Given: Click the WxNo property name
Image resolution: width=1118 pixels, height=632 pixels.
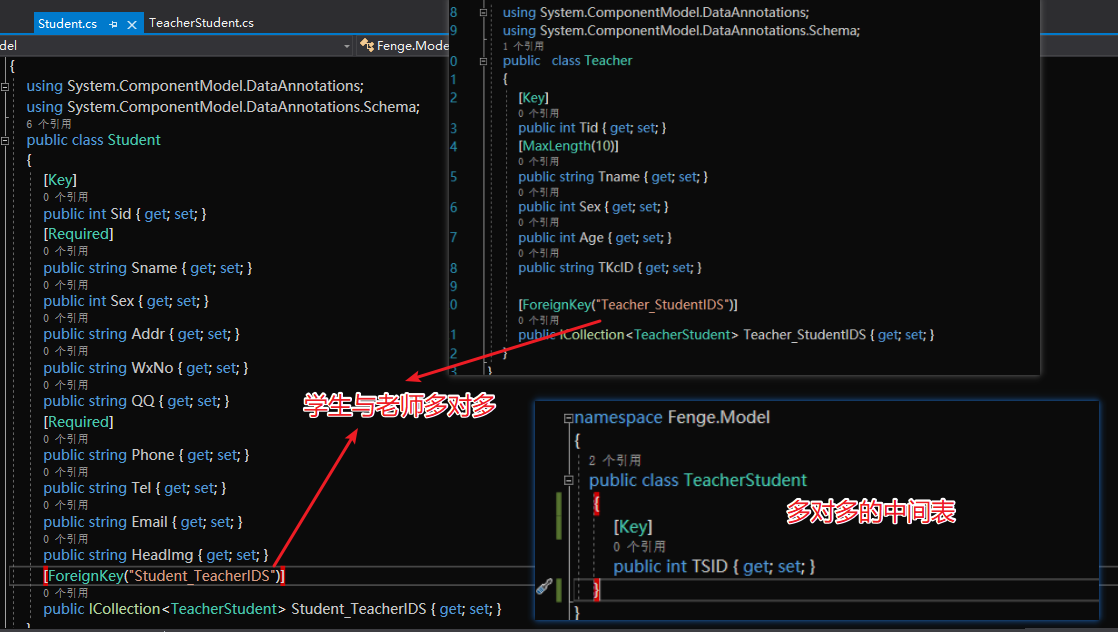Looking at the screenshot, I should 153,368.
